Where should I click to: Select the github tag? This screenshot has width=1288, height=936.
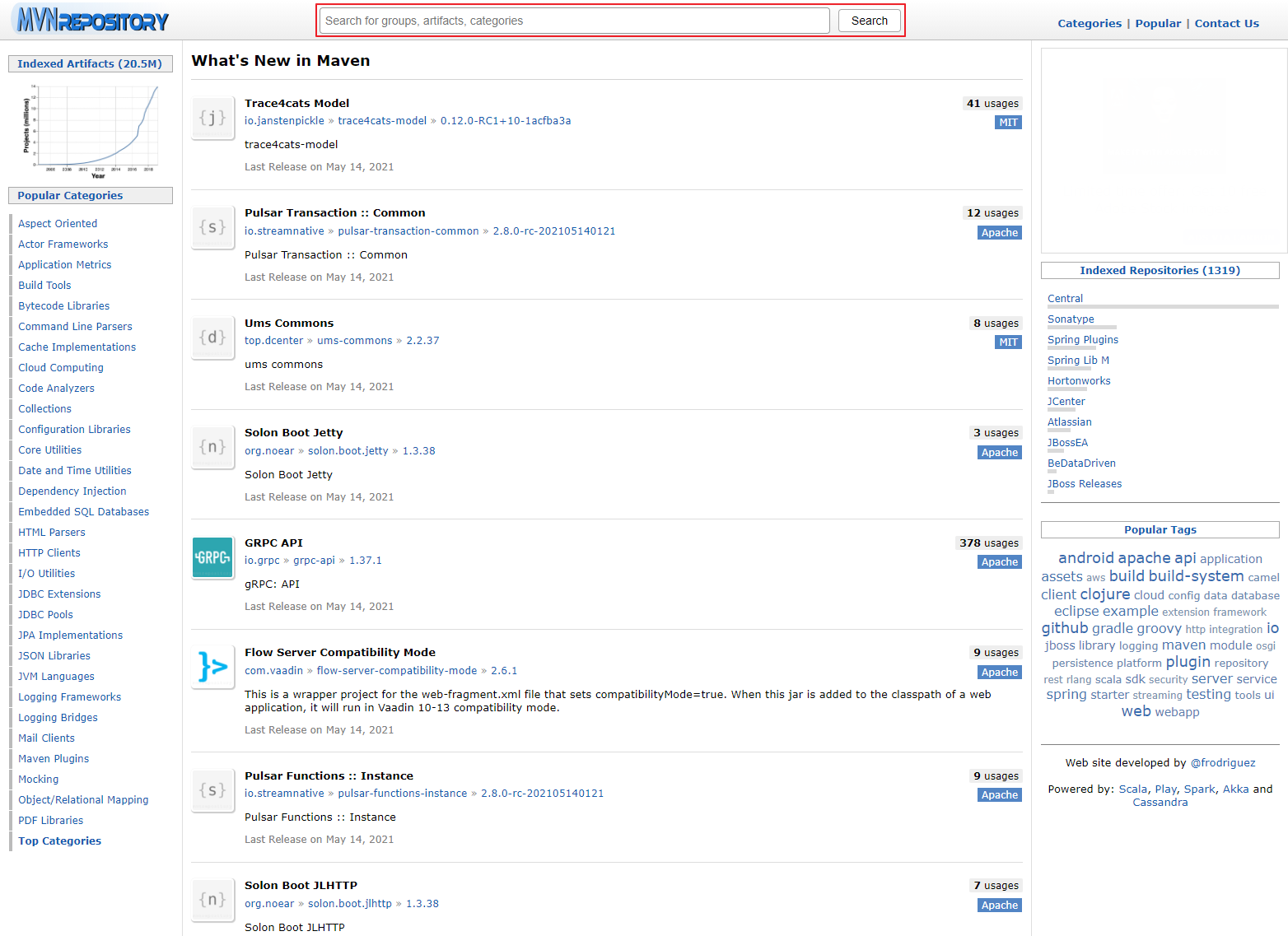point(1065,628)
